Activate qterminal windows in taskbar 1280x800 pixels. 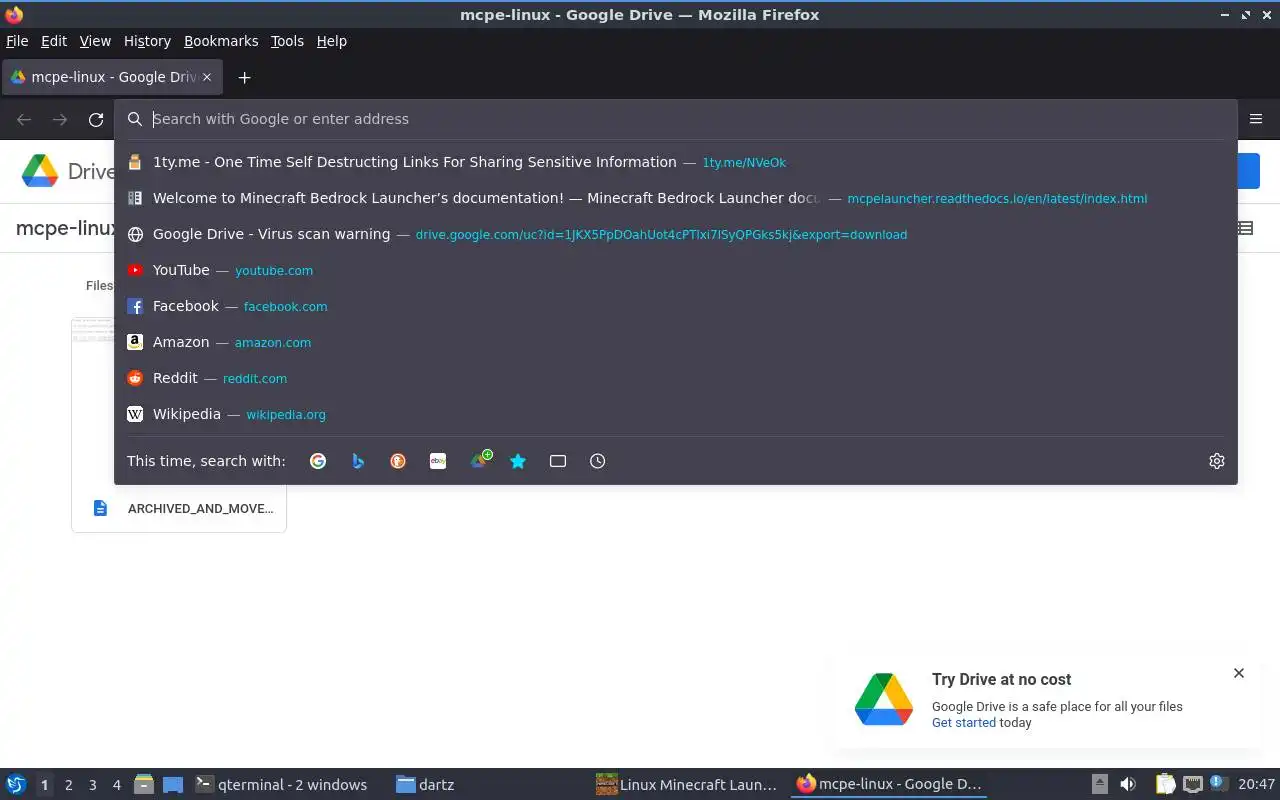[281, 785]
